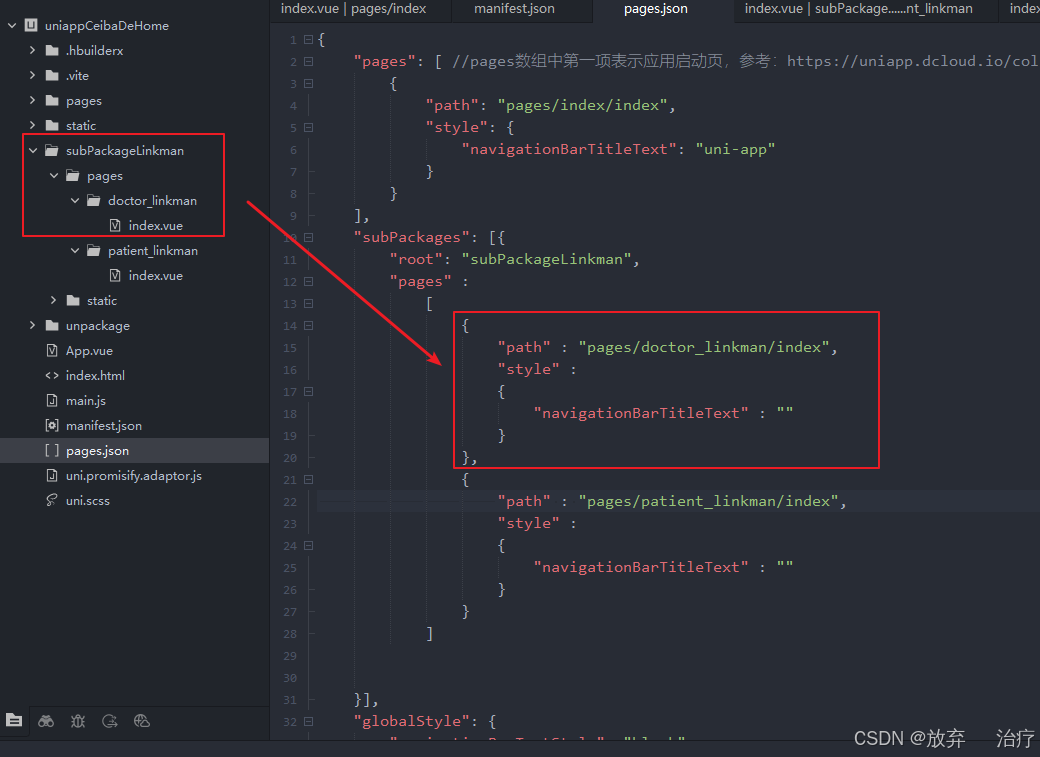Switch to the manifest.json tab
Viewport: 1040px width, 757px height.
click(515, 9)
